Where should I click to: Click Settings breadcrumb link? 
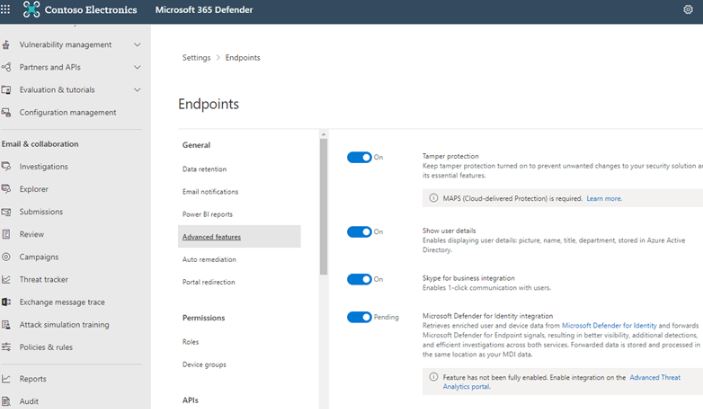(196, 57)
